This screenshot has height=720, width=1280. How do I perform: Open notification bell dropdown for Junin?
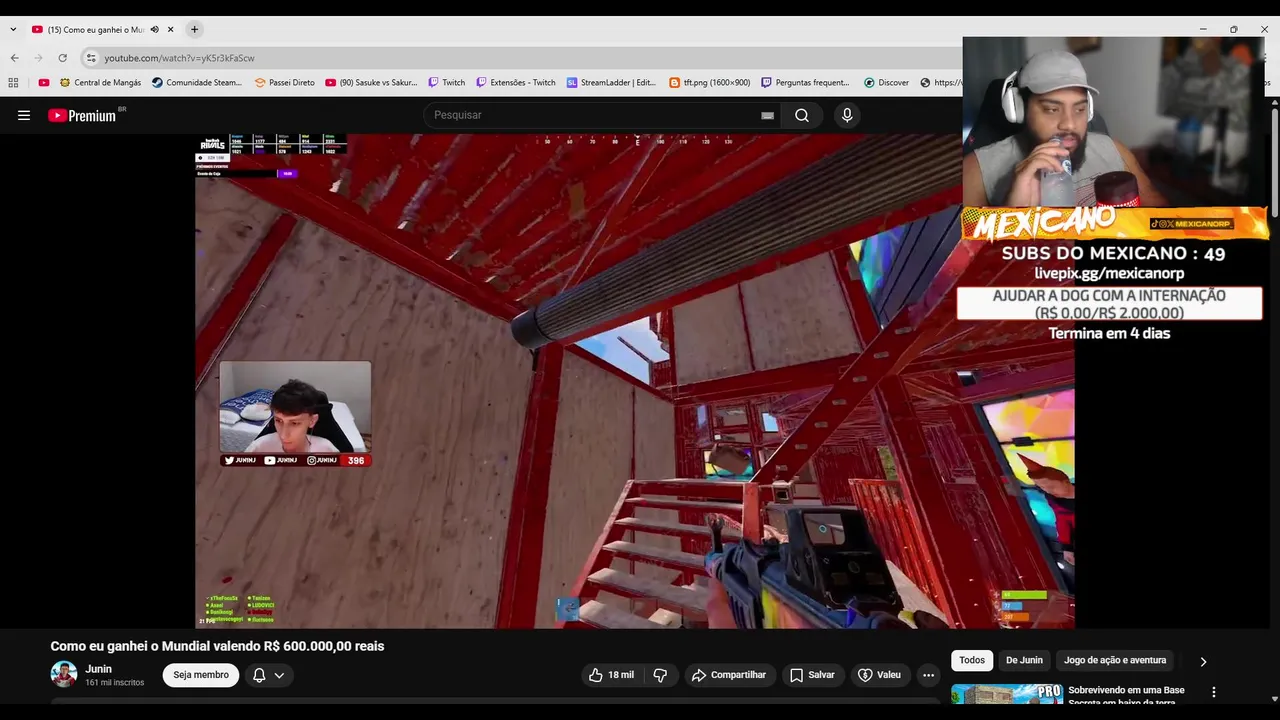(268, 675)
